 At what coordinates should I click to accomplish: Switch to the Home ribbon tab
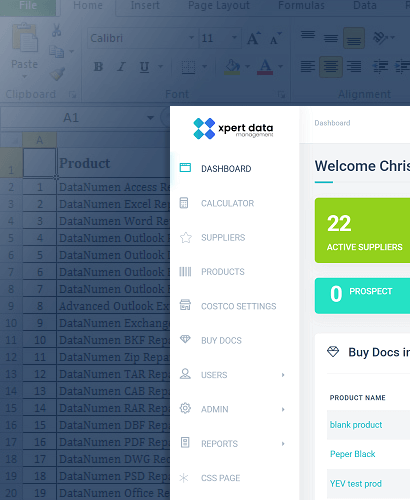tap(88, 6)
